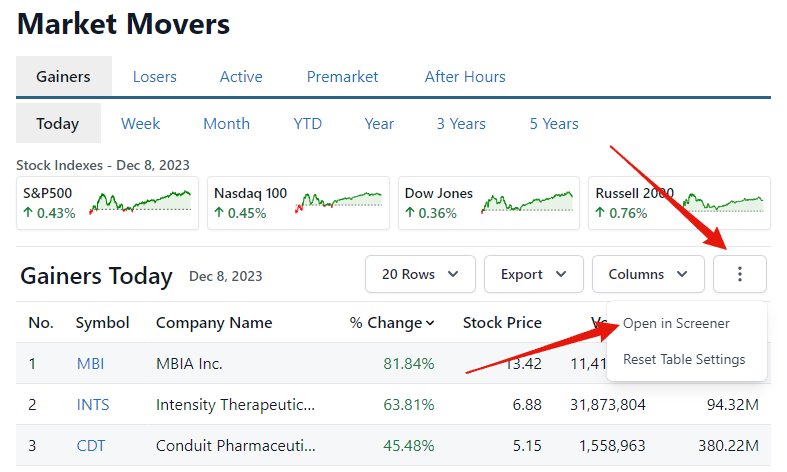Viewport: 787px width, 472px height.
Task: Open the Export dropdown
Action: click(533, 274)
